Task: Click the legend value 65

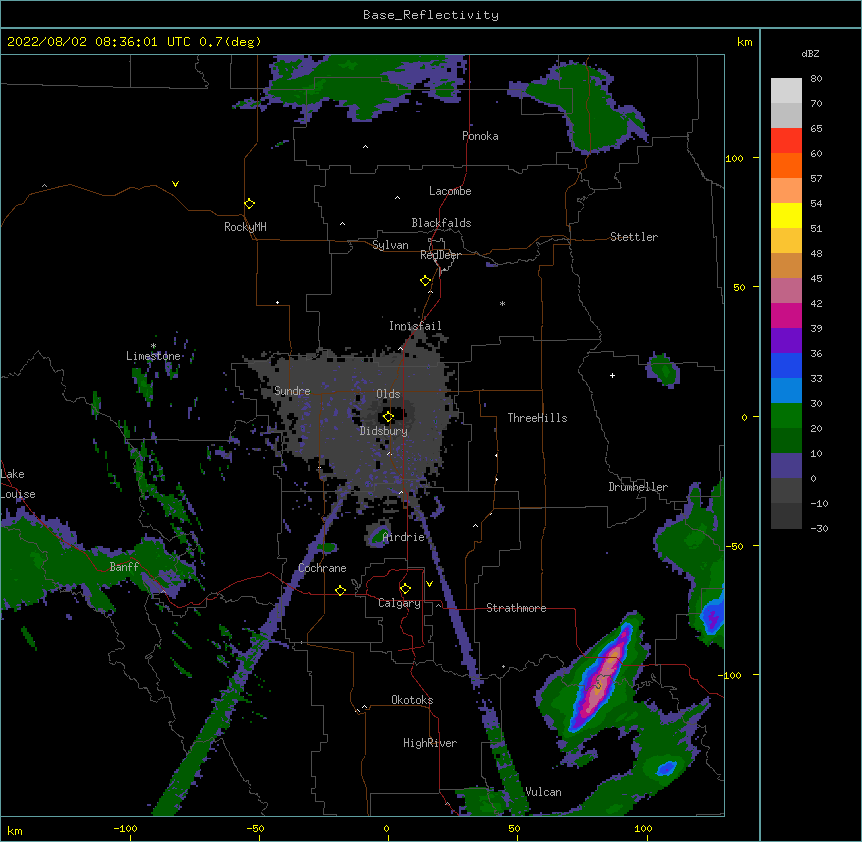Action: [x=816, y=128]
